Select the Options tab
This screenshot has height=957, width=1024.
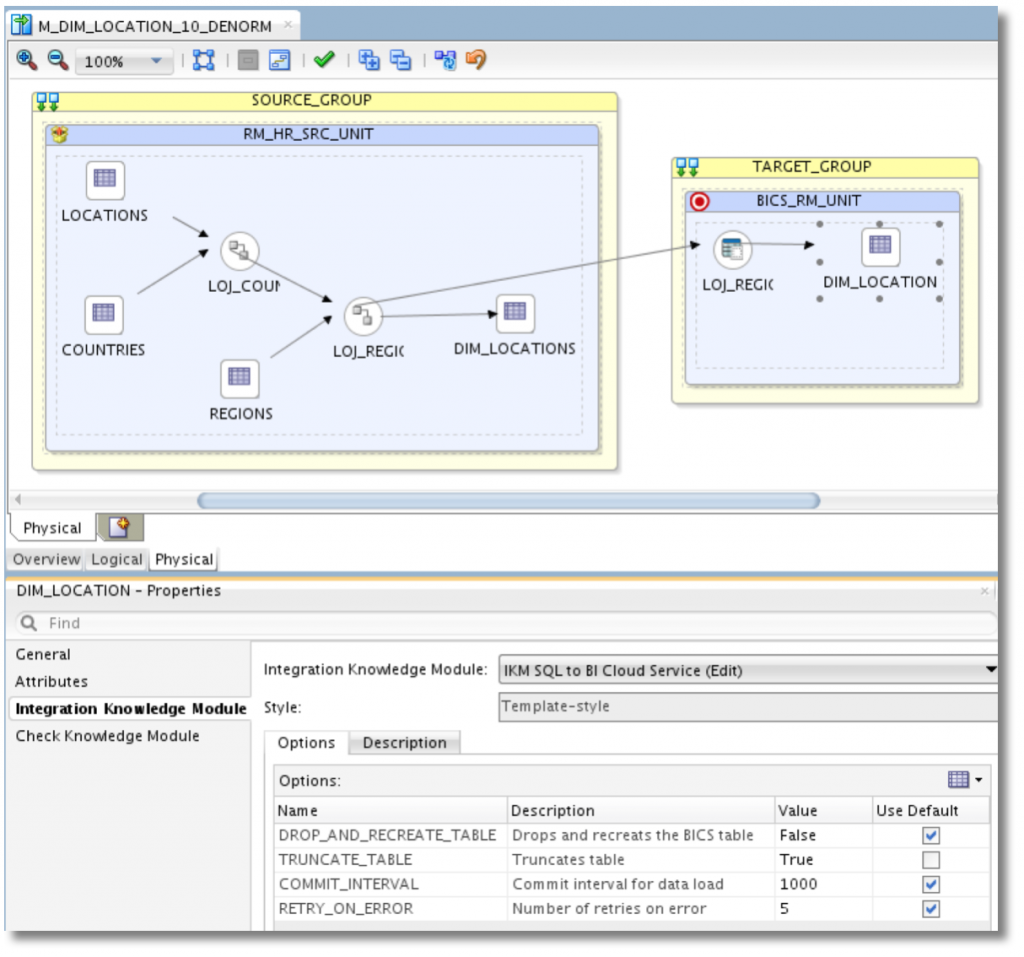(306, 743)
